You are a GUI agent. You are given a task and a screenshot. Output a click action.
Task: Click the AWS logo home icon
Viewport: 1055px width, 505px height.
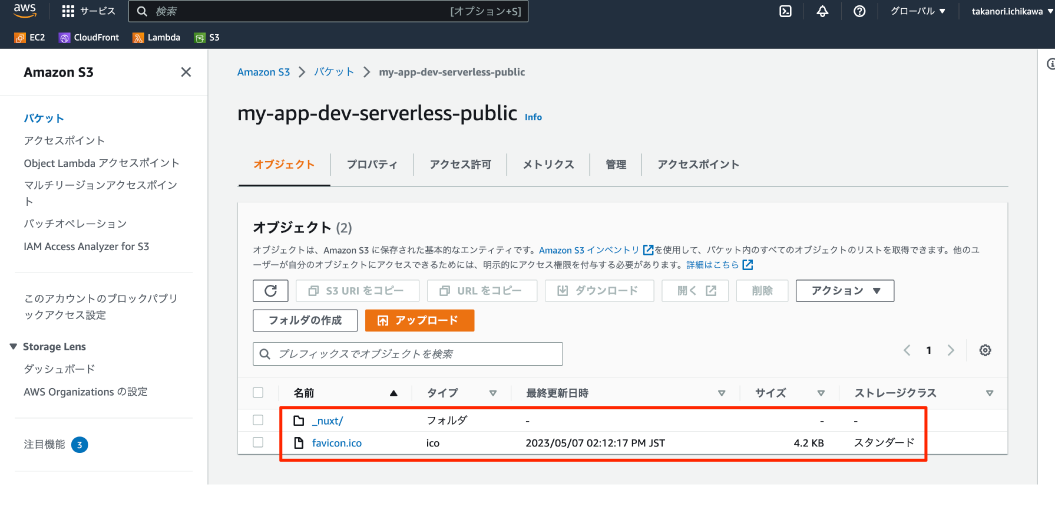pos(25,10)
